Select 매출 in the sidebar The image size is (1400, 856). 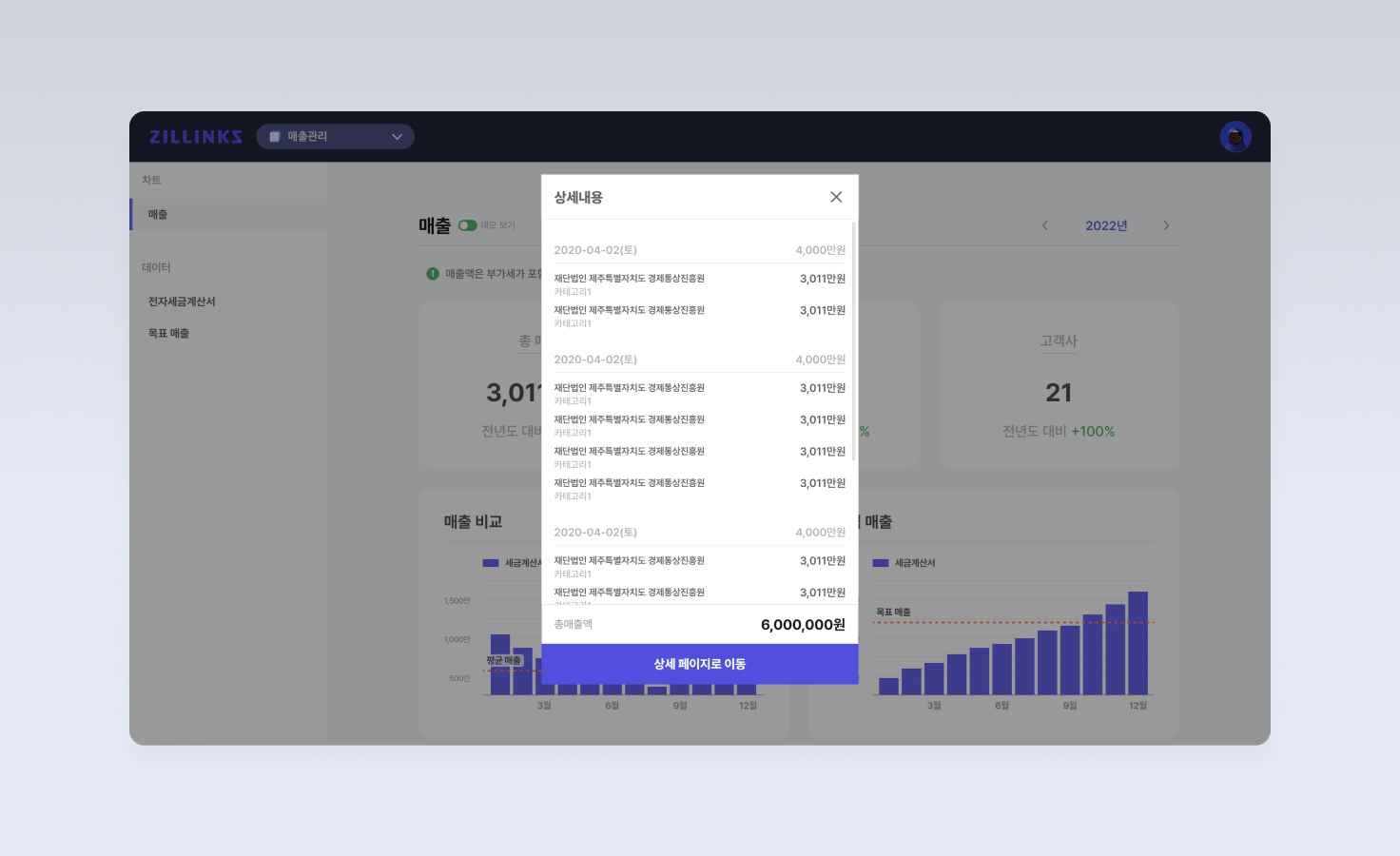coord(228,214)
